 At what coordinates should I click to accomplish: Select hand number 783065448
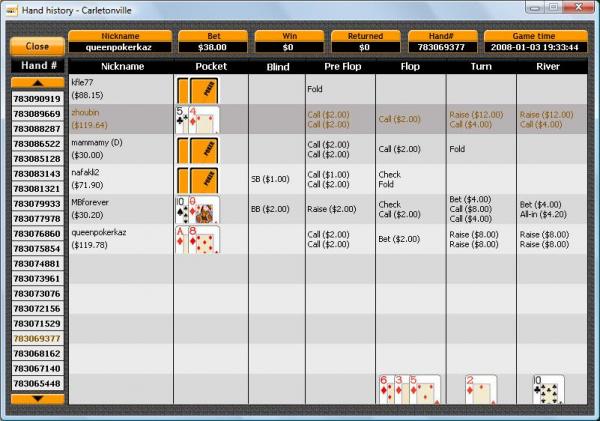(37, 384)
